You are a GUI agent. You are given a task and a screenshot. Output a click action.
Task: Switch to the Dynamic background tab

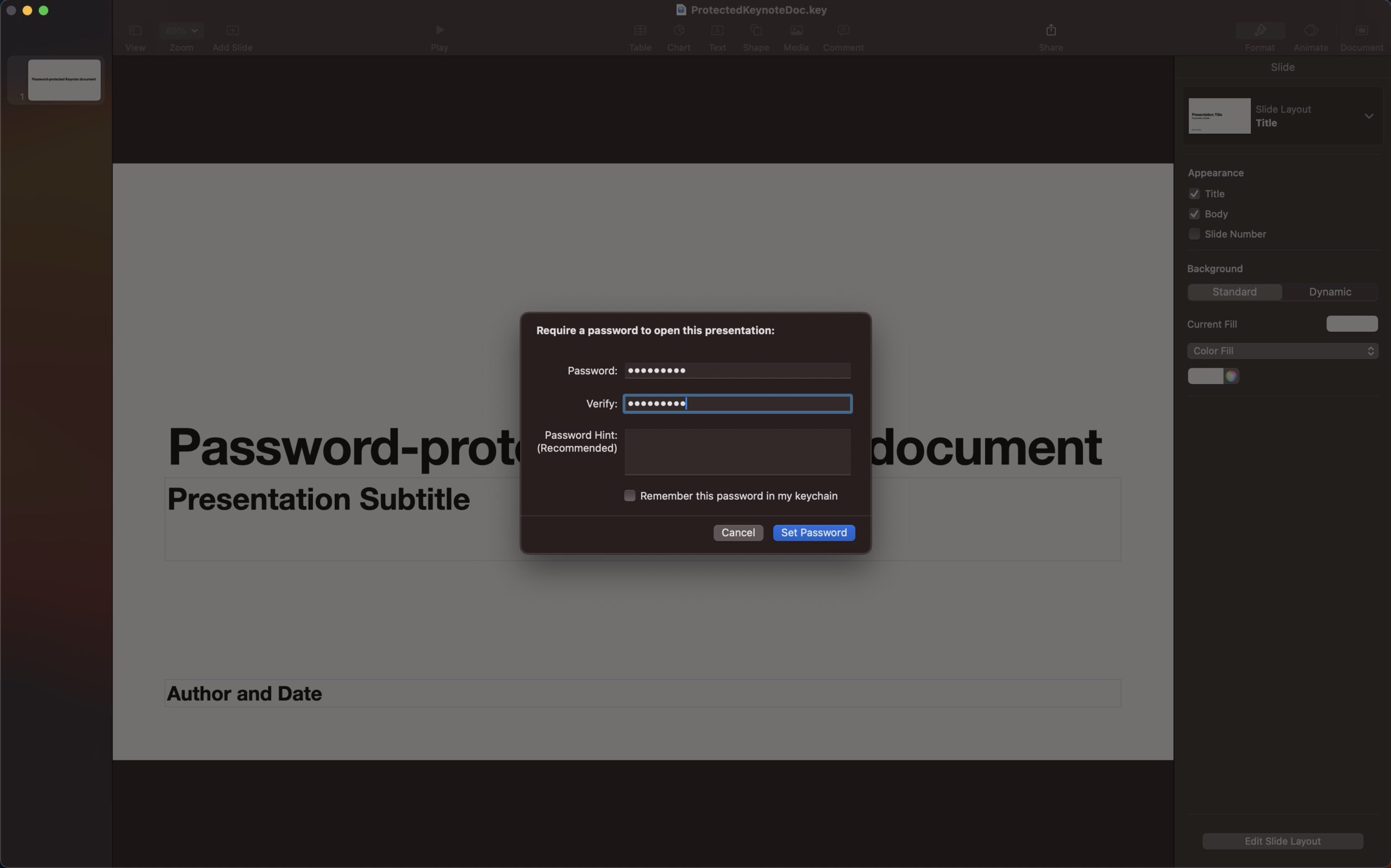point(1330,292)
